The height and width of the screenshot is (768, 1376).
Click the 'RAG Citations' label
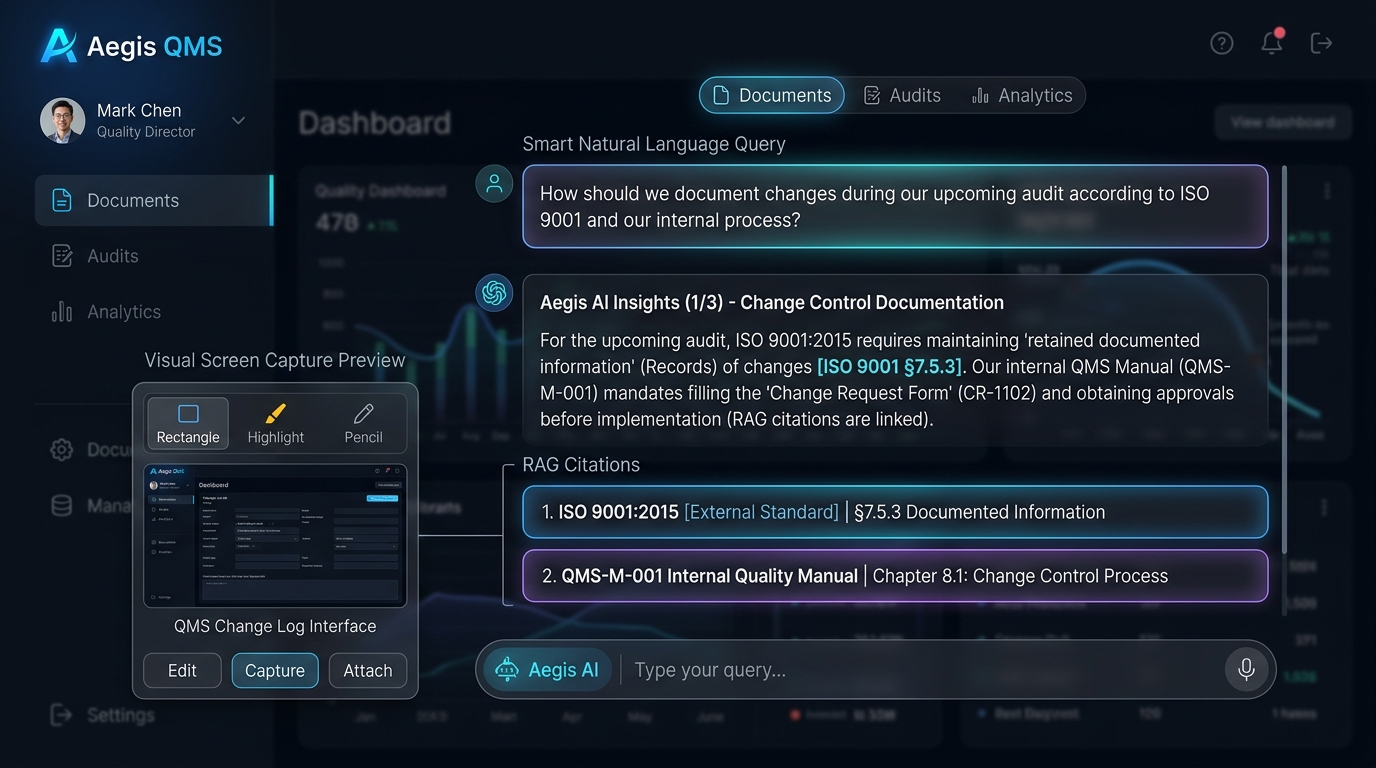click(x=581, y=465)
